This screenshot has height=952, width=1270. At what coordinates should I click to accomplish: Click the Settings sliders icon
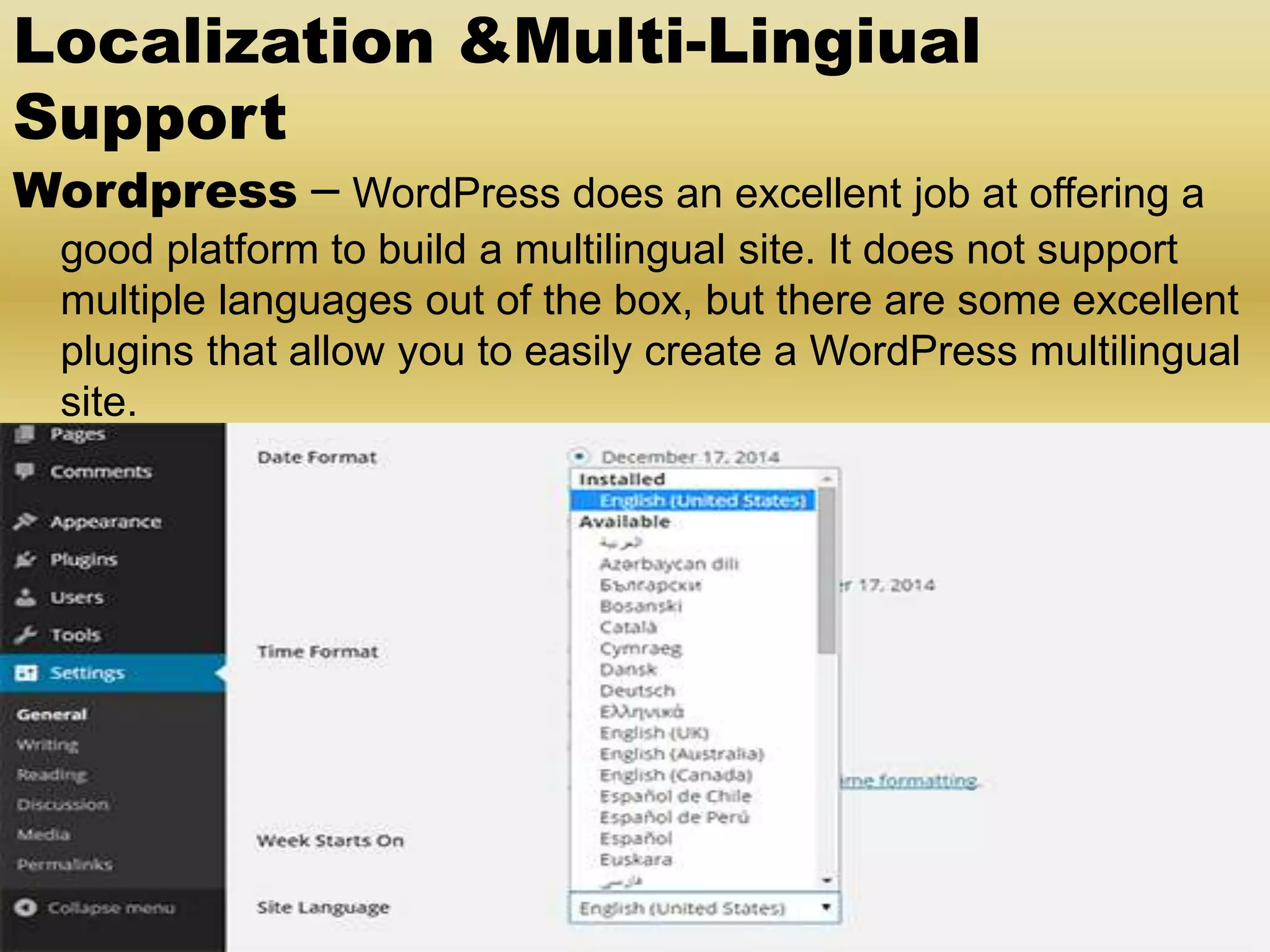point(26,672)
